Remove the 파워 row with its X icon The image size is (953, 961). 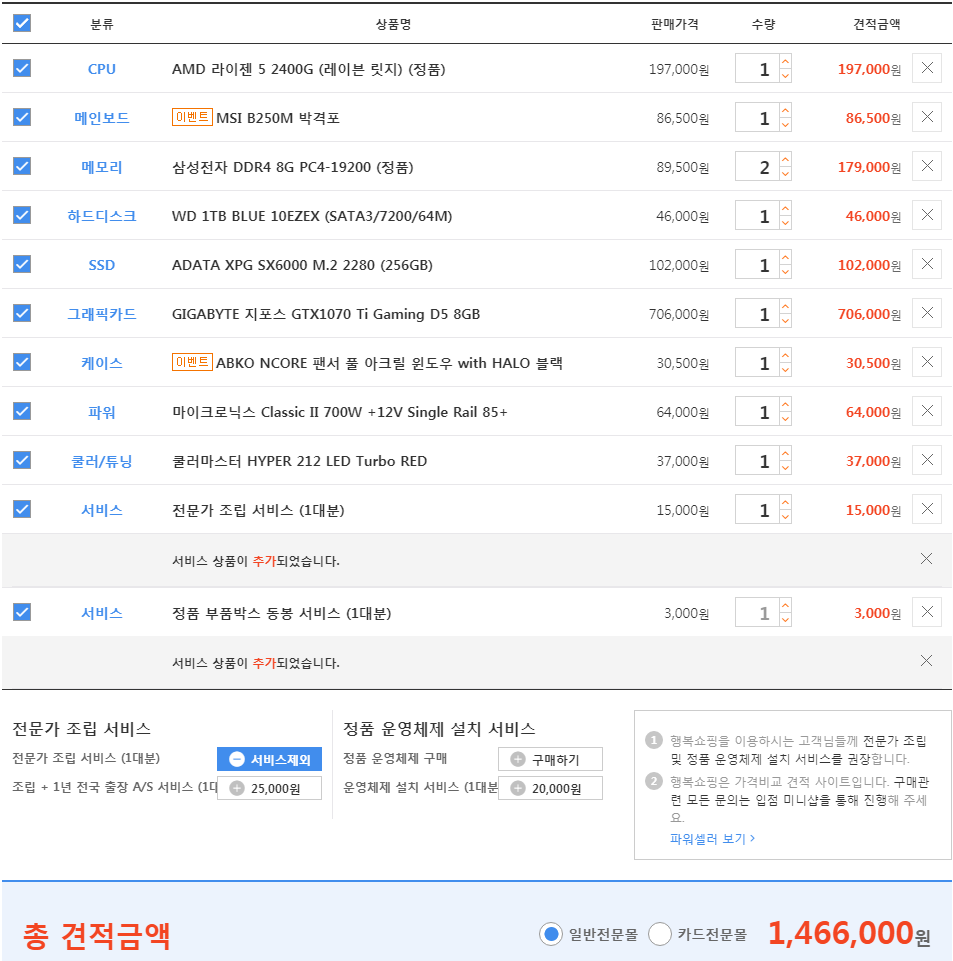coord(927,411)
